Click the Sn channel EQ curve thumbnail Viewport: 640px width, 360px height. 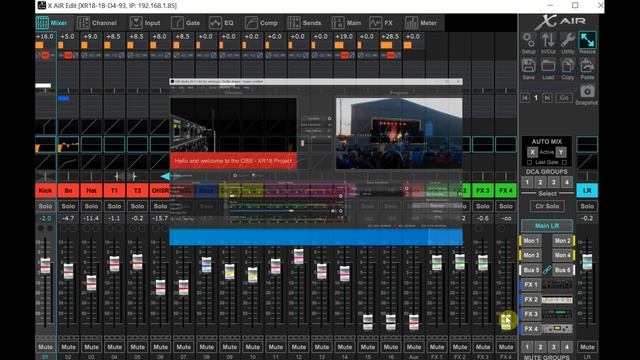click(68, 144)
